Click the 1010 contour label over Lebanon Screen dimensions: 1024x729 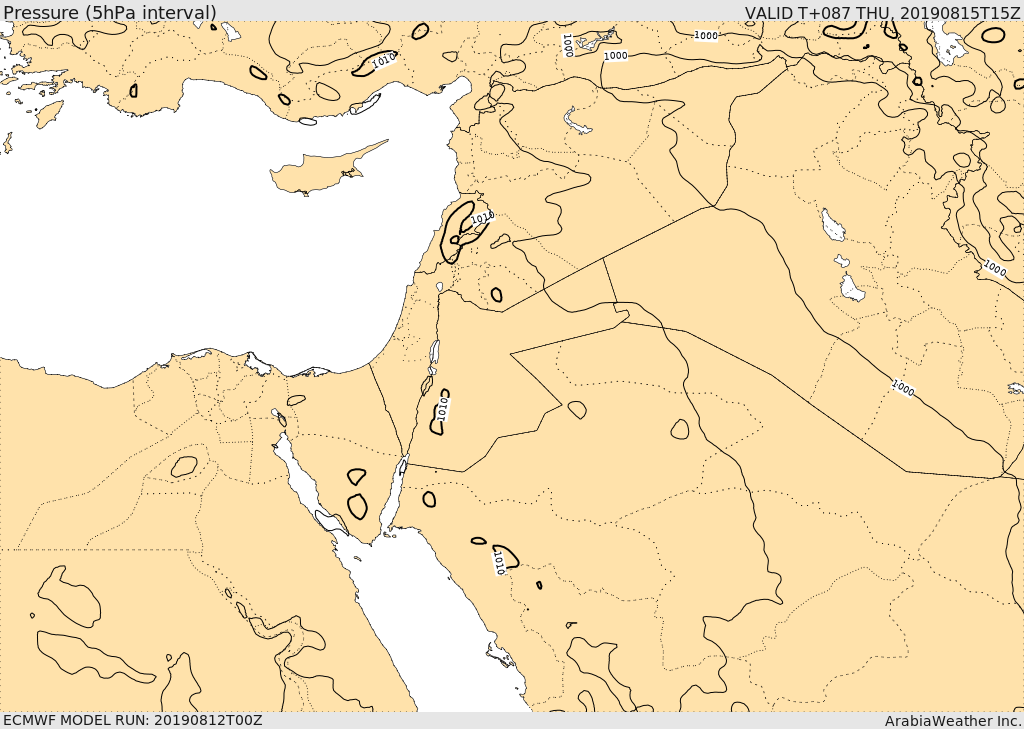point(483,218)
